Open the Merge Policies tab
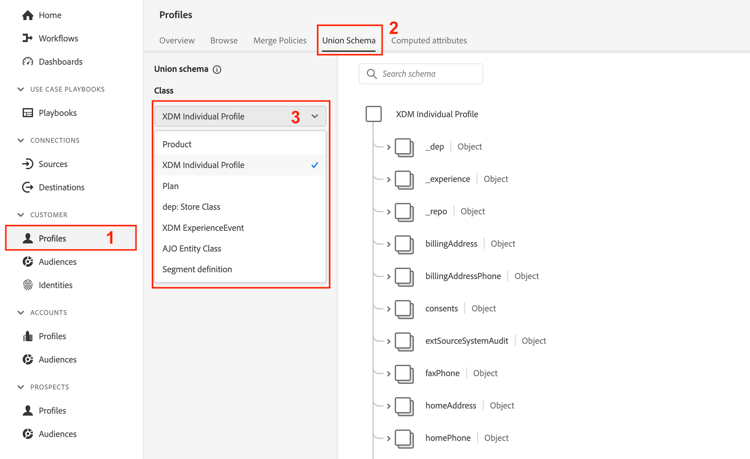This screenshot has width=750, height=459. tap(280, 41)
